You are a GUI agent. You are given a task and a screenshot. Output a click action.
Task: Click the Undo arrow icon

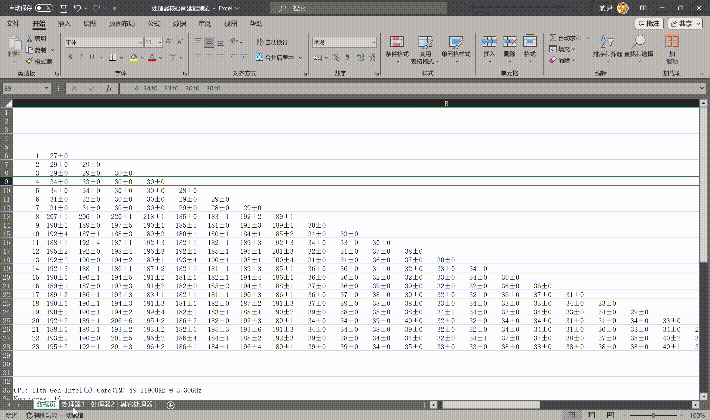[78, 8]
